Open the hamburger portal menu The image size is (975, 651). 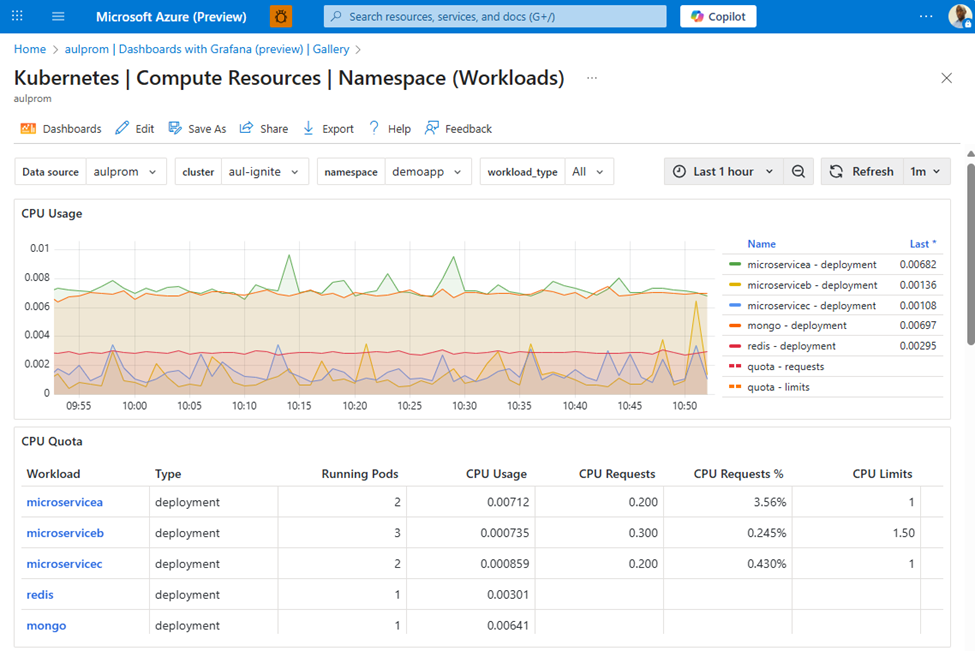(58, 16)
